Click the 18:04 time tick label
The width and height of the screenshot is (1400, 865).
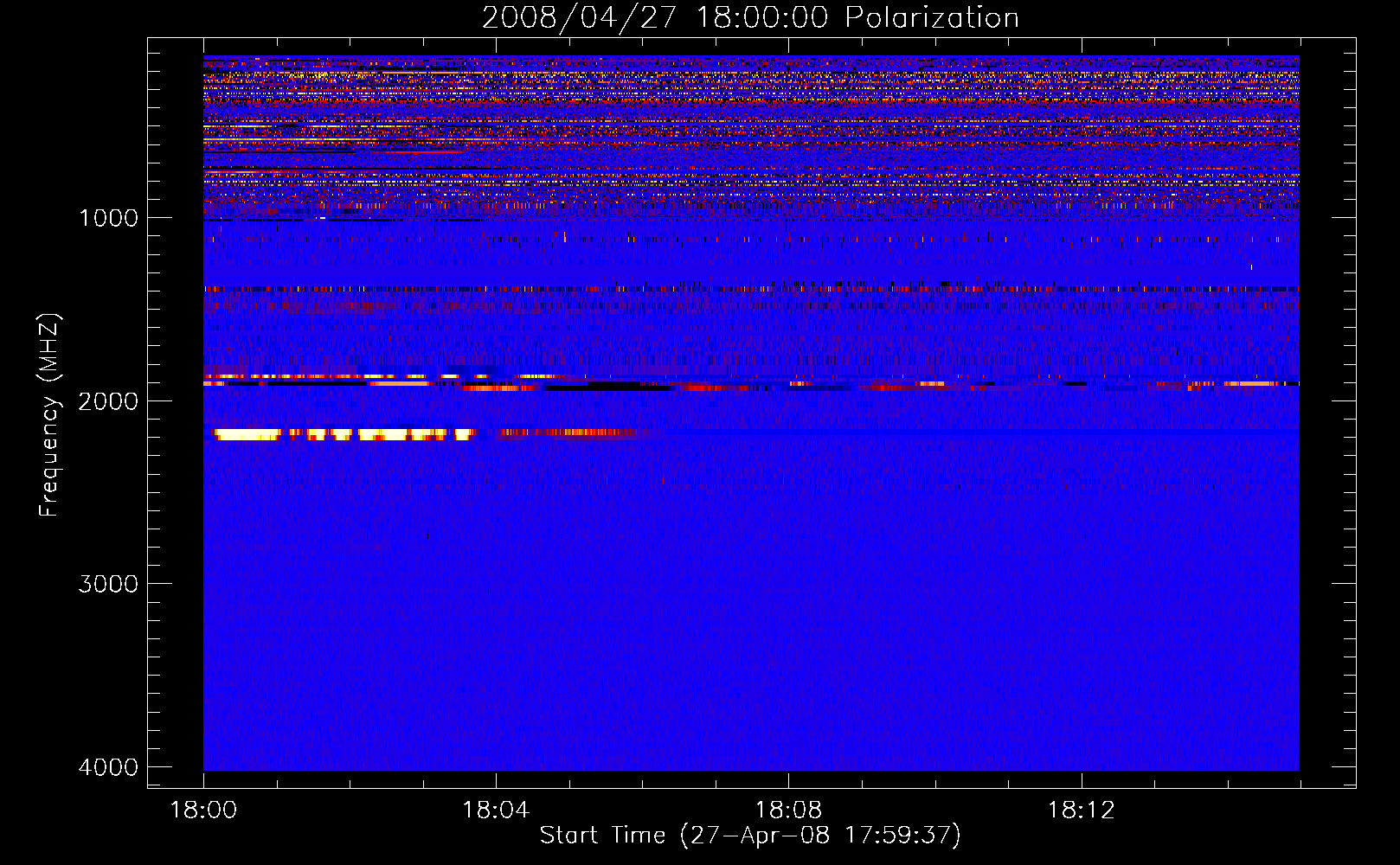496,811
